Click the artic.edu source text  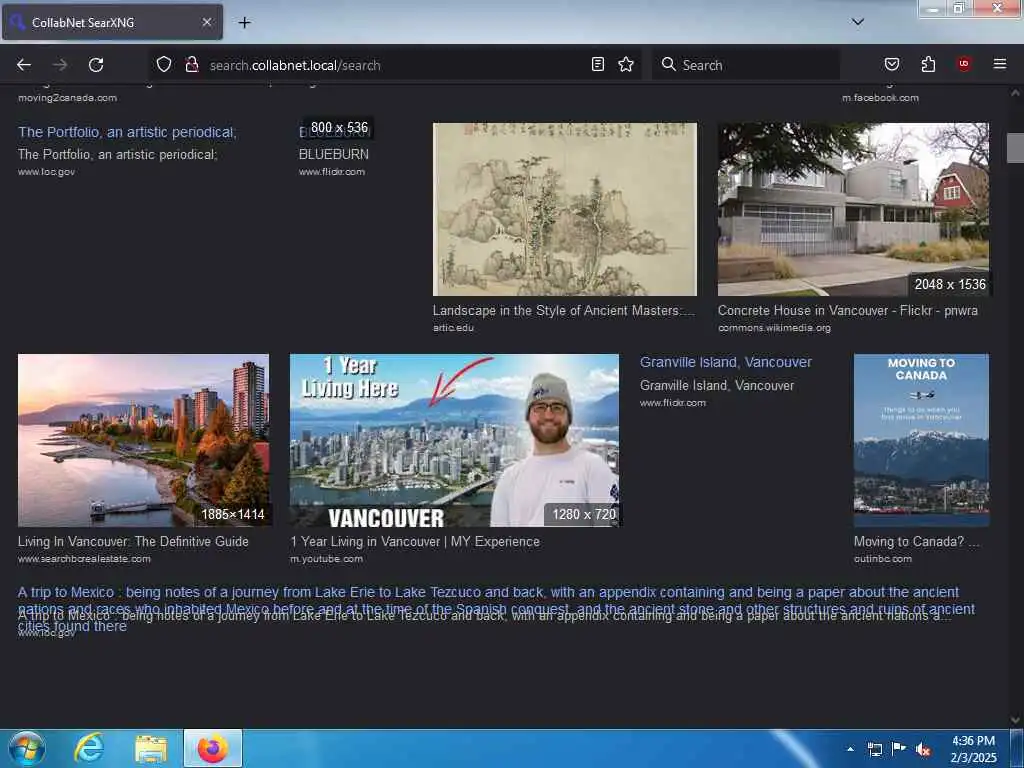point(453,328)
